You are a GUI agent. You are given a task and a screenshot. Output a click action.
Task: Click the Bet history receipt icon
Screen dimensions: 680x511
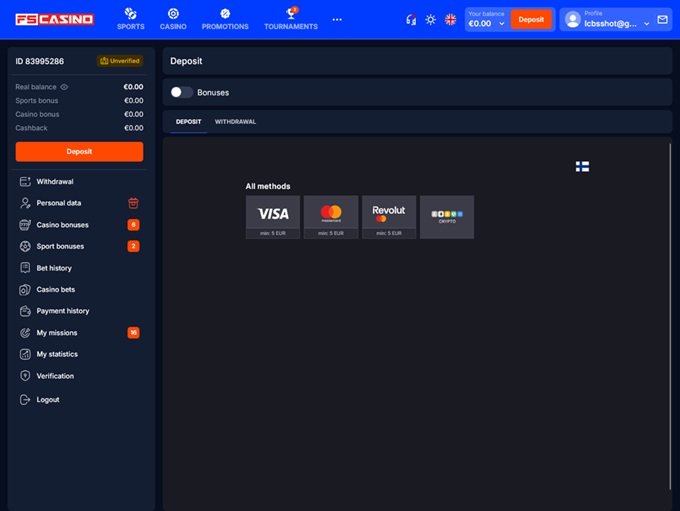point(25,268)
